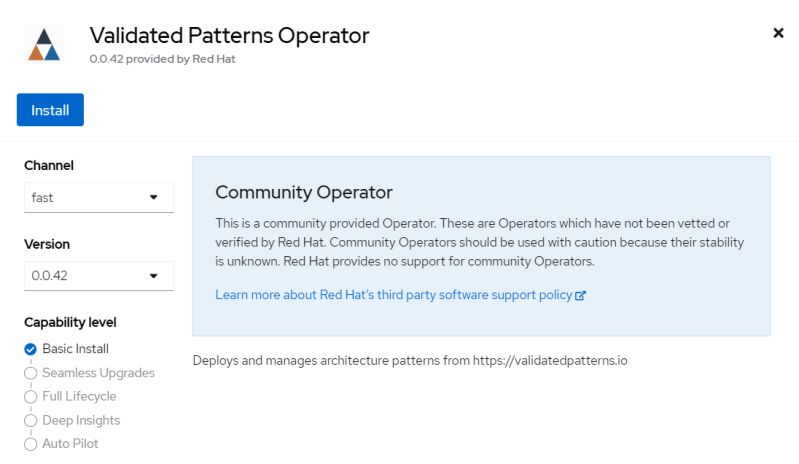Open the Channel dropdown showing fast
The height and width of the screenshot is (464, 799).
click(x=99, y=198)
